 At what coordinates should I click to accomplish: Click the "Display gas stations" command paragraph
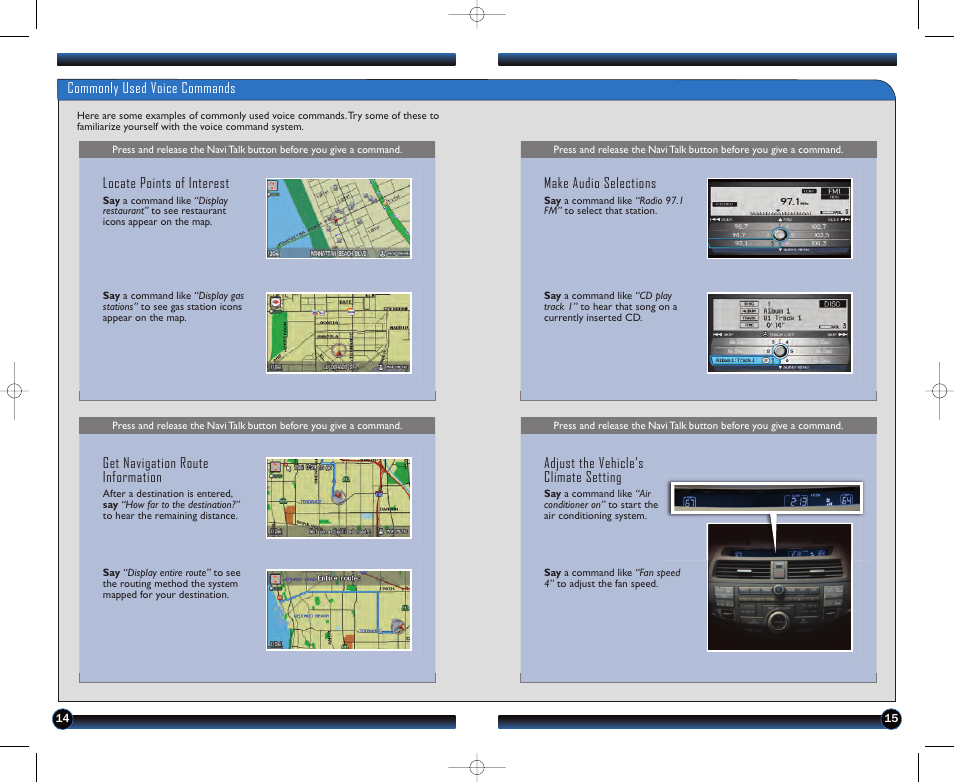tap(173, 307)
